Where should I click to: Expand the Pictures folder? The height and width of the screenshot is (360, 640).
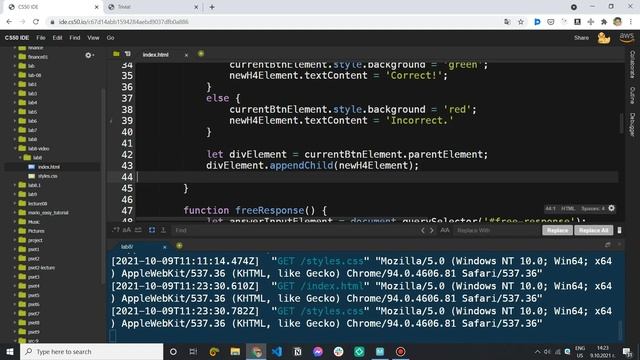15,231
